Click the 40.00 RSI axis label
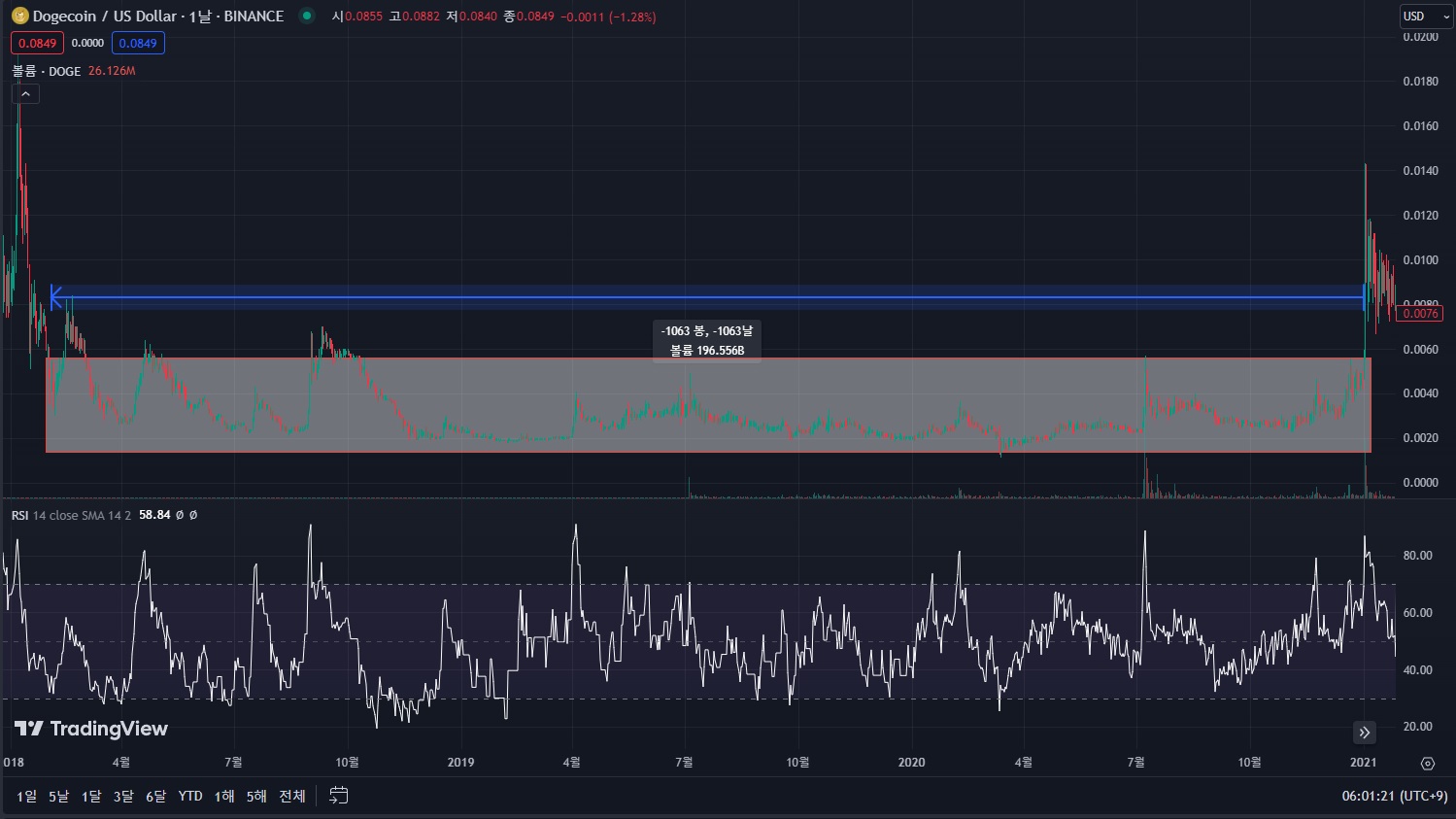This screenshot has width=1456, height=819. coord(1418,670)
